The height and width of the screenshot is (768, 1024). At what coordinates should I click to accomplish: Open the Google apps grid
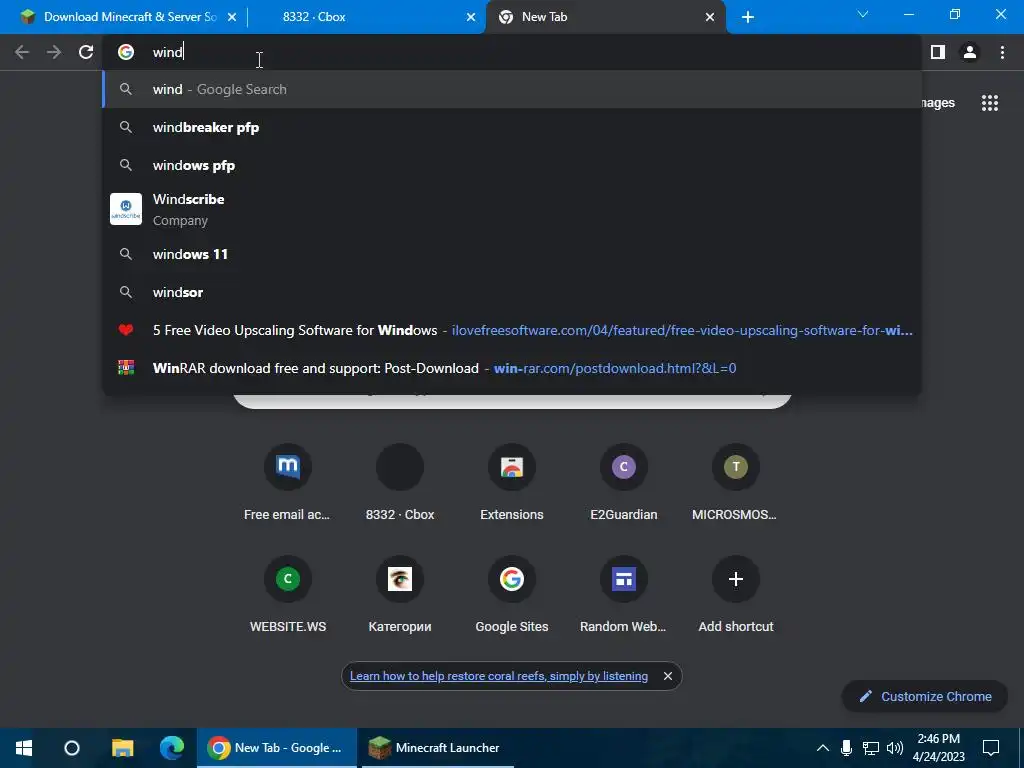[x=989, y=103]
